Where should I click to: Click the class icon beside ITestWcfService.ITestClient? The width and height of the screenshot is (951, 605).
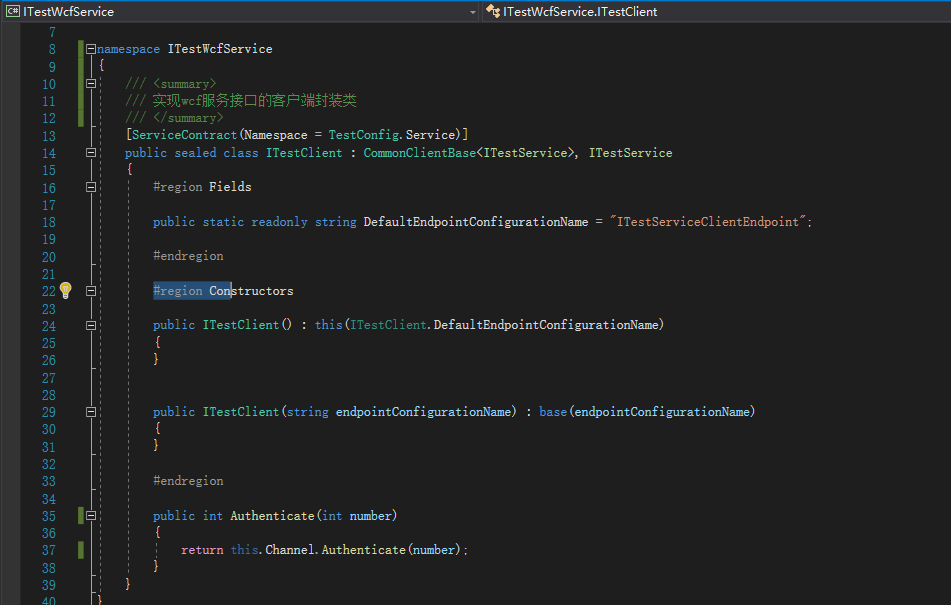pos(493,11)
